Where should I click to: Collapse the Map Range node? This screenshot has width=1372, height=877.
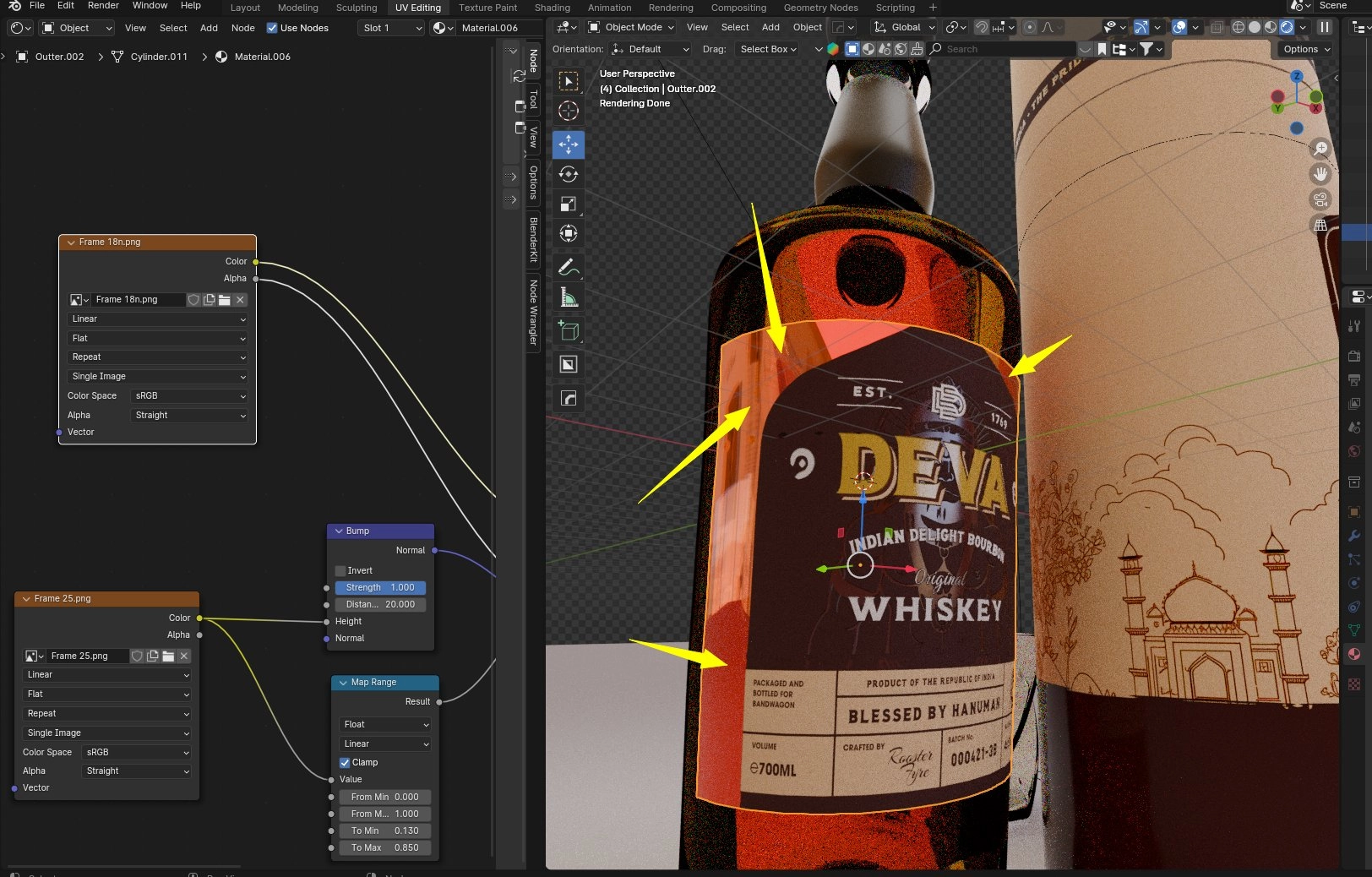pyautogui.click(x=343, y=683)
